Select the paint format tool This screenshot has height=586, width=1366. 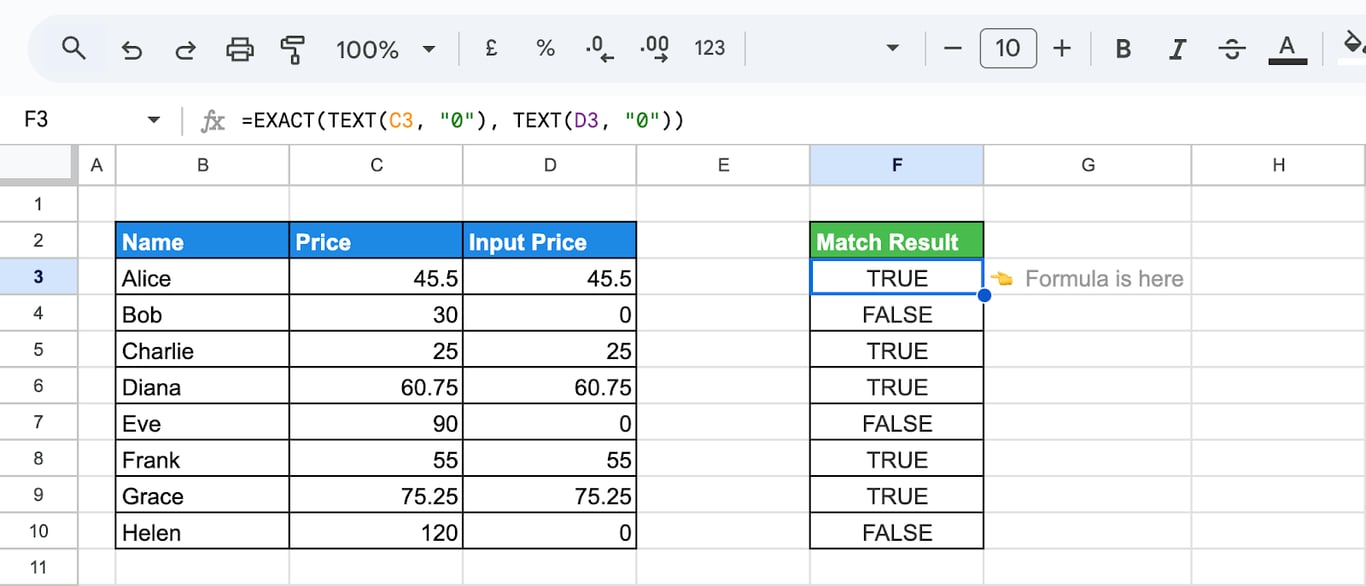point(293,49)
